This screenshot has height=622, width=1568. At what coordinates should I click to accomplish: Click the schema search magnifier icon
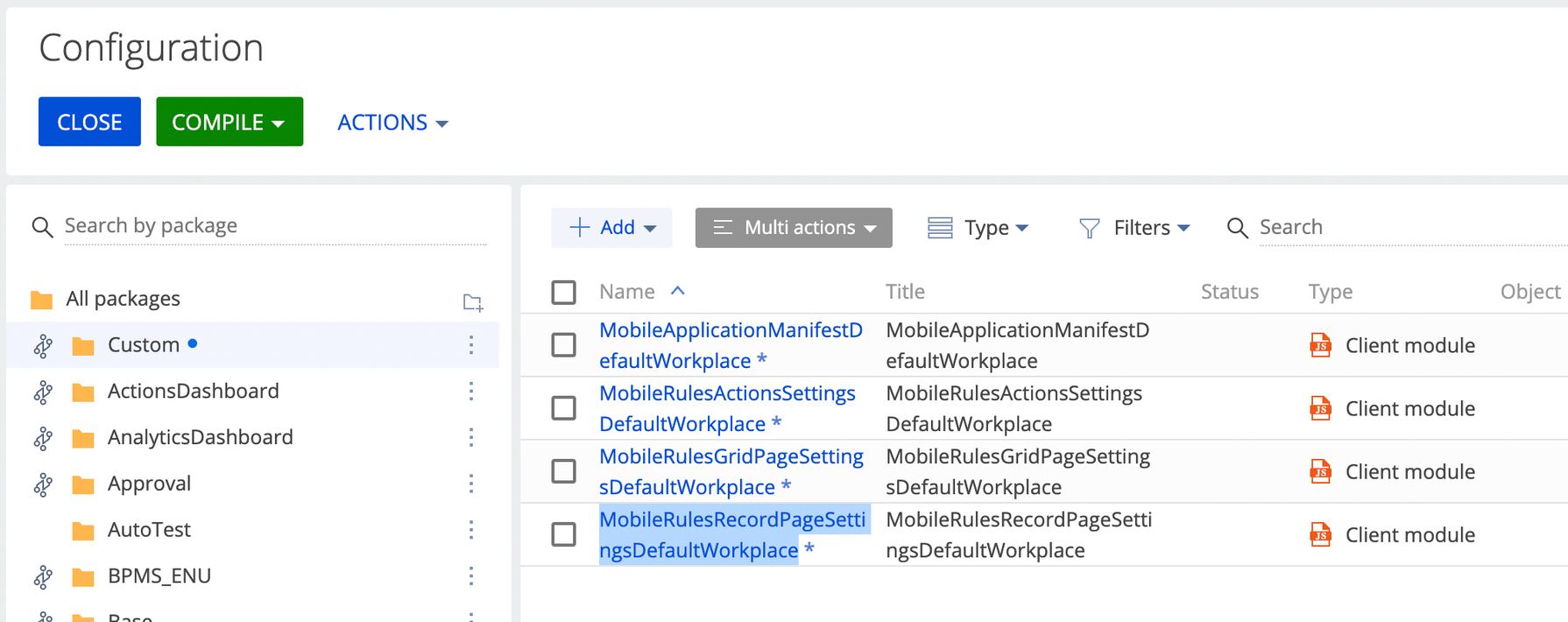tap(1237, 228)
